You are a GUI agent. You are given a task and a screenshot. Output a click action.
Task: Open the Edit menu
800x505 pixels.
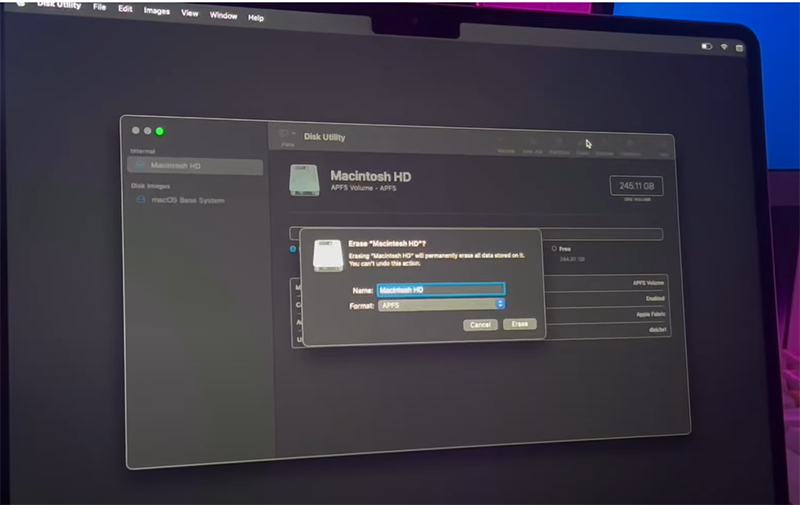(x=125, y=9)
